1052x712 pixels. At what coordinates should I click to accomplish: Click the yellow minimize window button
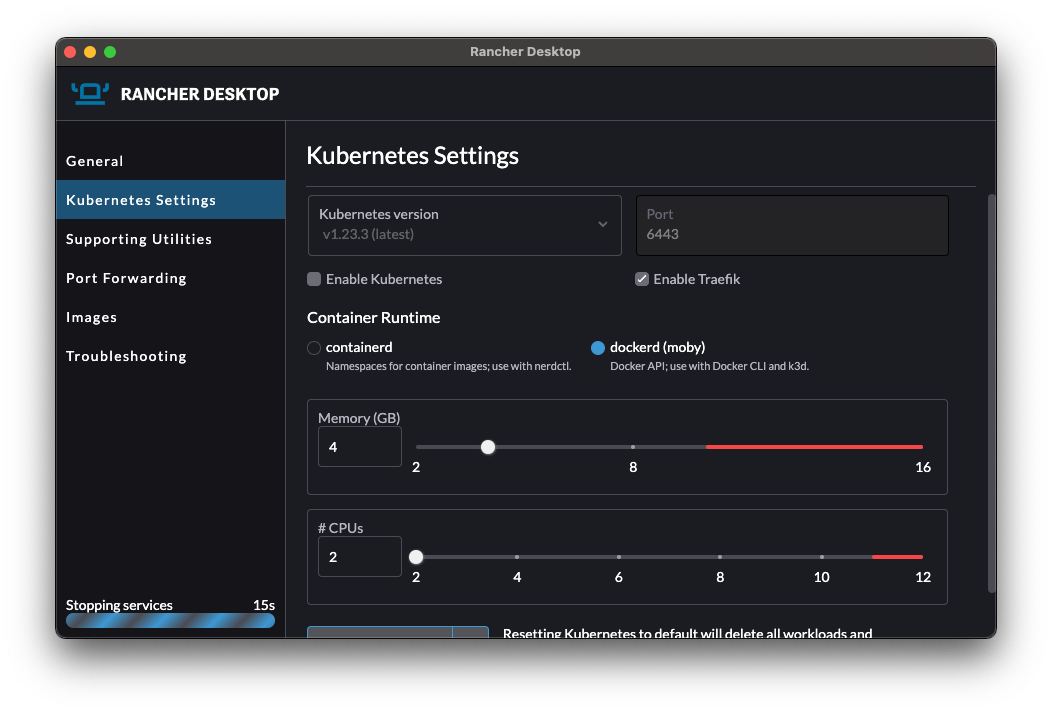click(90, 52)
